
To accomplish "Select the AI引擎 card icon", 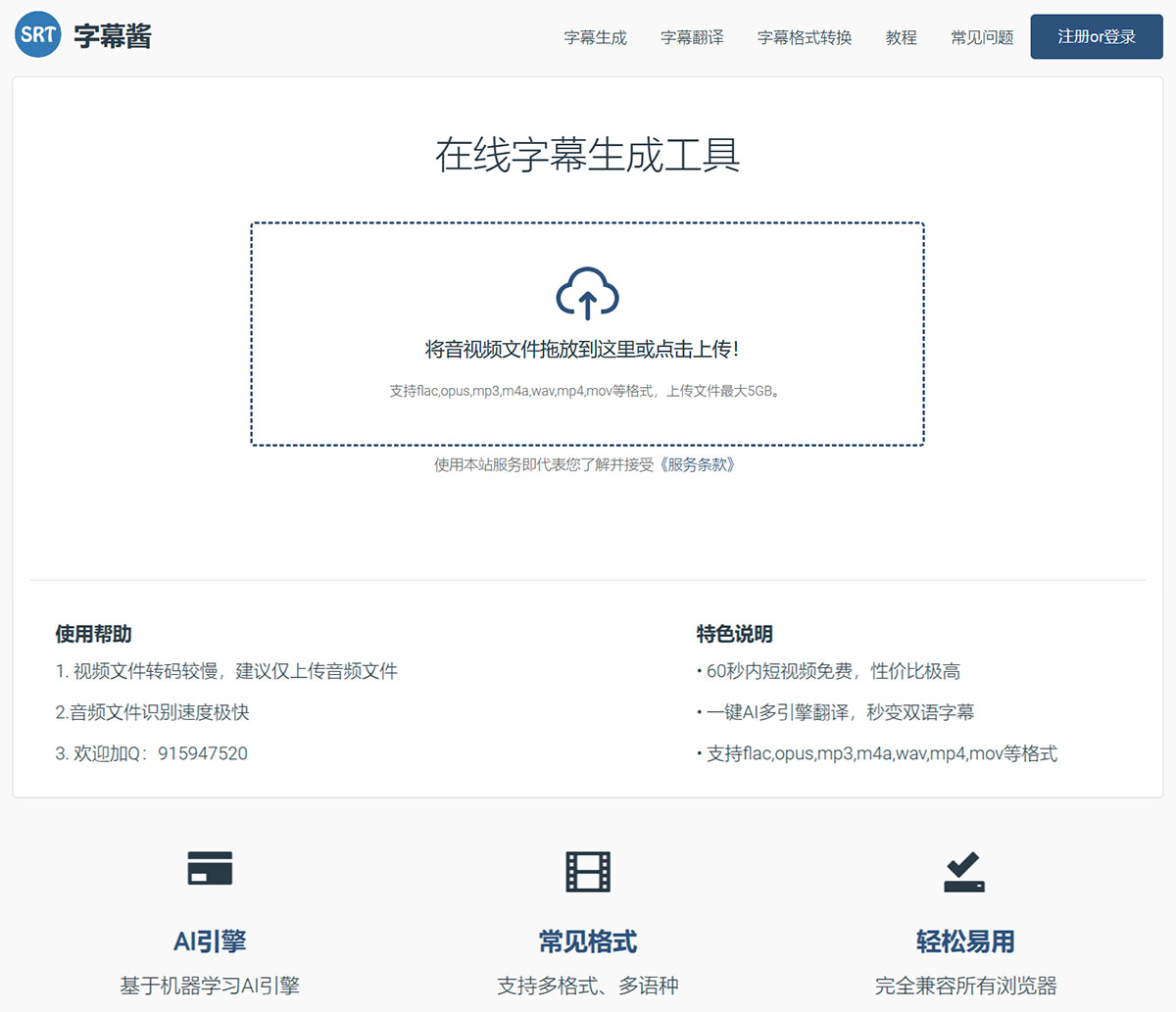I will click(209, 868).
